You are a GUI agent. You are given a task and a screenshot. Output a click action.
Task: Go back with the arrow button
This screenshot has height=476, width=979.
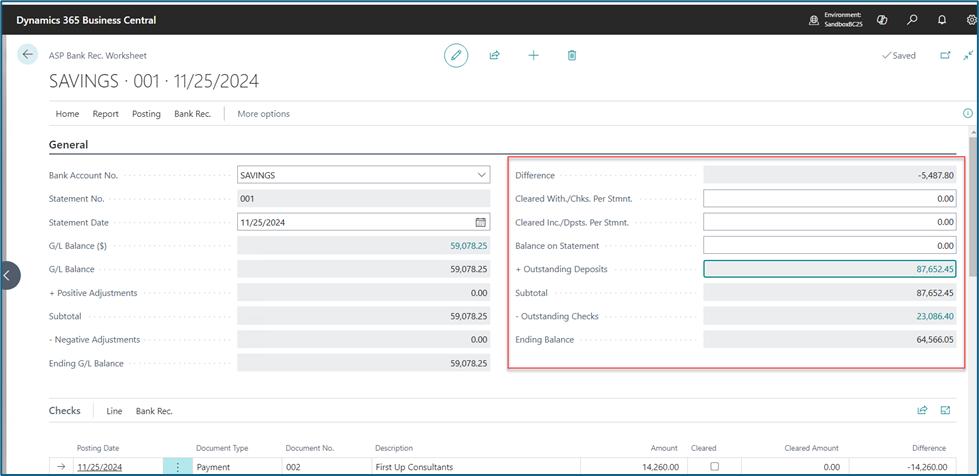[27, 54]
